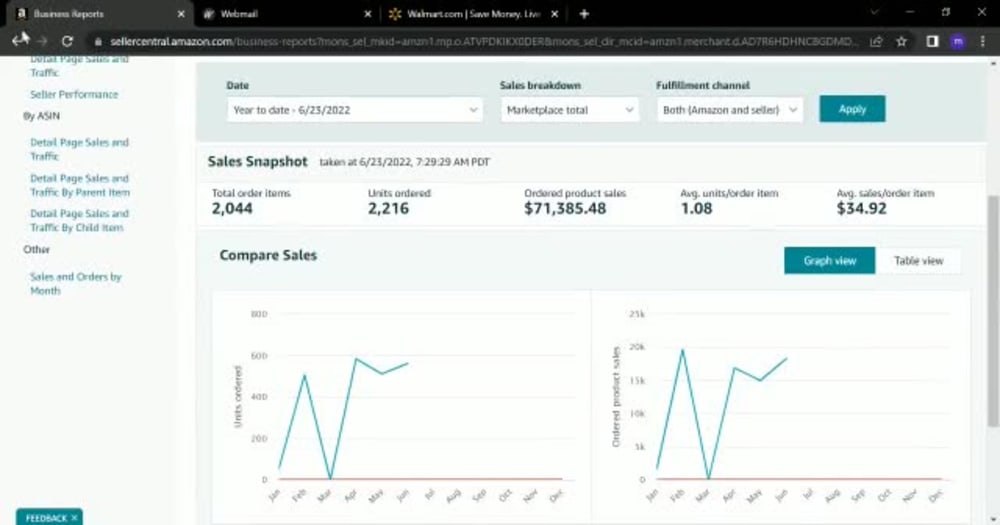This screenshot has height=525, width=1000.
Task: Click the Apply button
Action: pyautogui.click(x=852, y=109)
